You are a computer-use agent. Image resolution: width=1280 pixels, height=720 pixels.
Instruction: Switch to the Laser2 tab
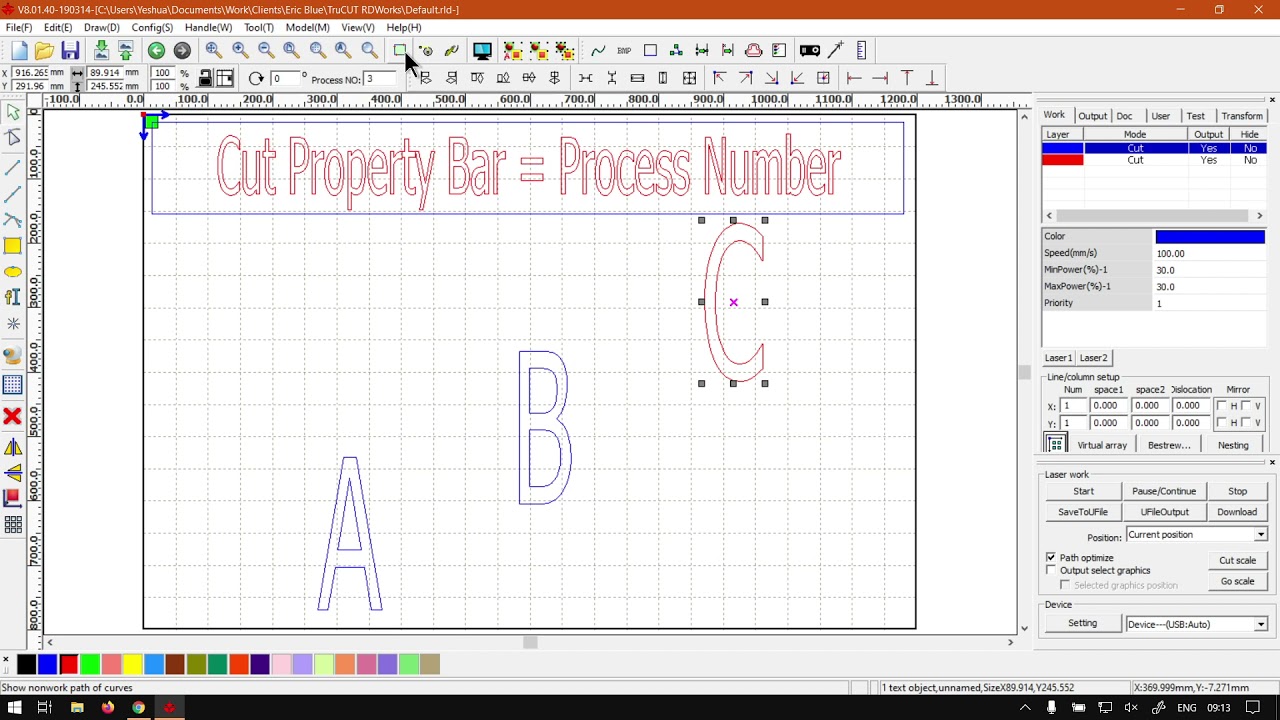click(1093, 358)
